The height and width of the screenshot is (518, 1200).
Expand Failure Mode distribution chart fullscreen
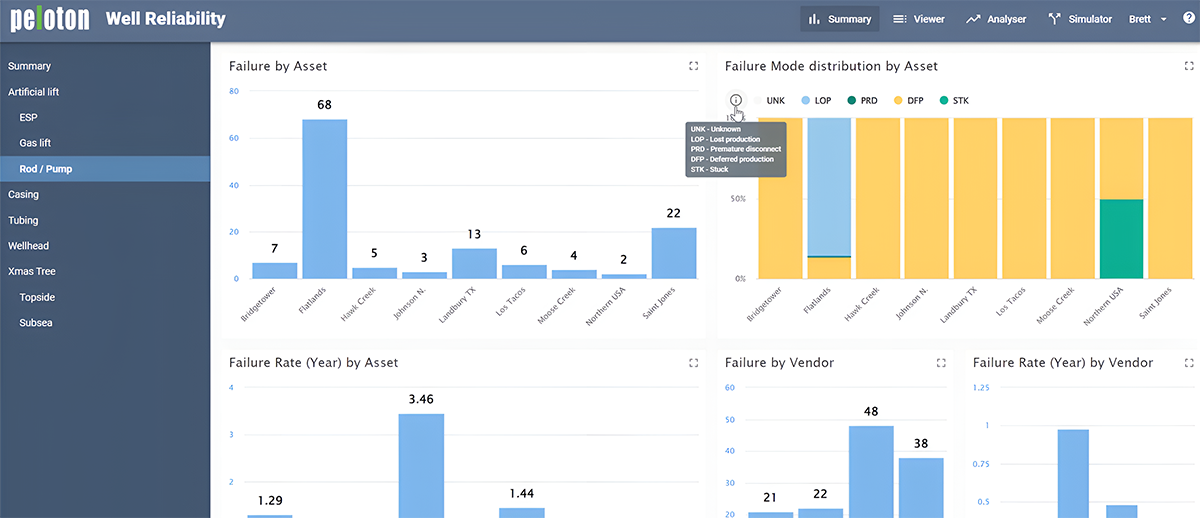pyautogui.click(x=1187, y=66)
